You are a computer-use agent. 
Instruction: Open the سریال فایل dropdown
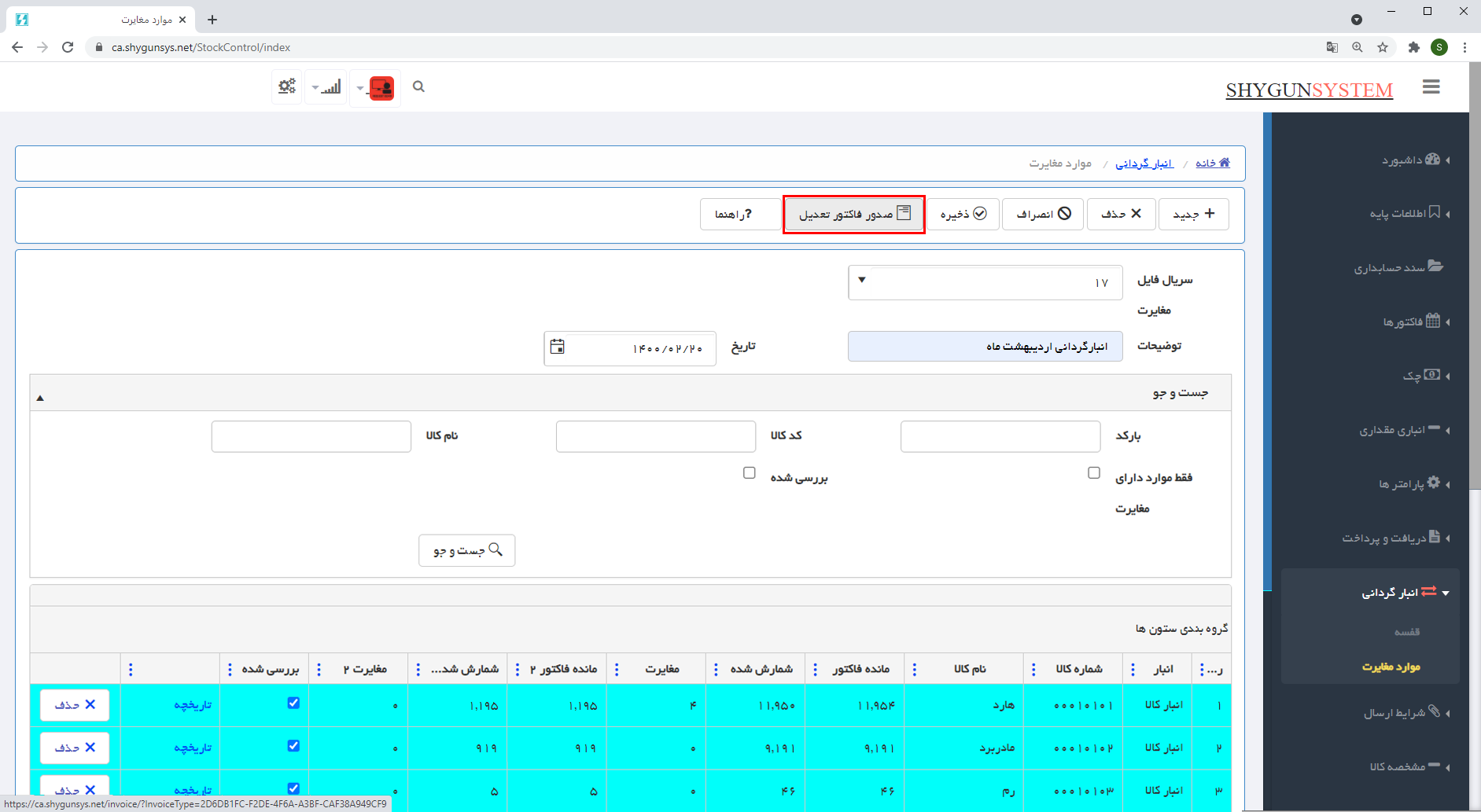tap(861, 281)
